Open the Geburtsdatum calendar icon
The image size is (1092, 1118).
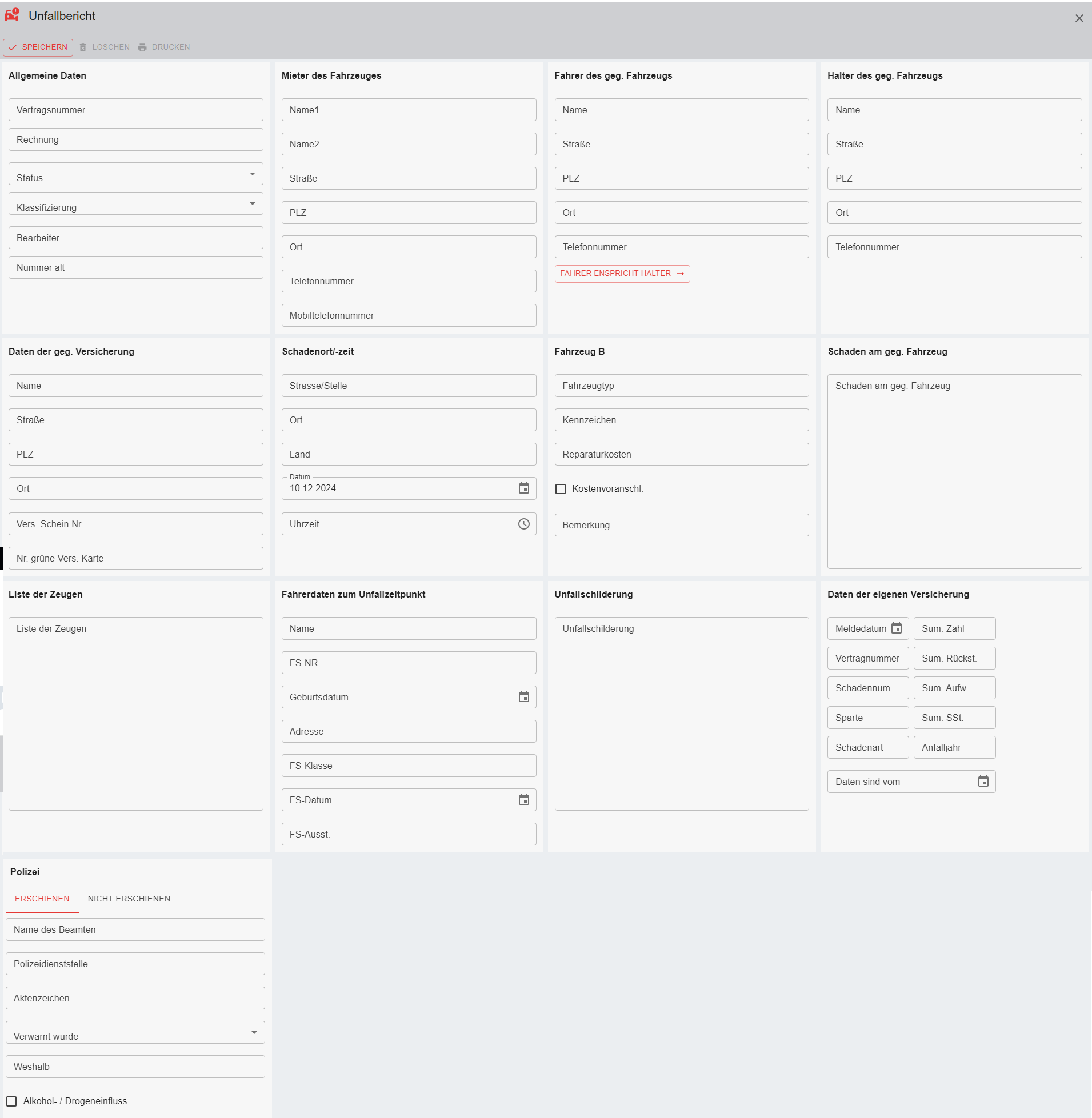[523, 696]
